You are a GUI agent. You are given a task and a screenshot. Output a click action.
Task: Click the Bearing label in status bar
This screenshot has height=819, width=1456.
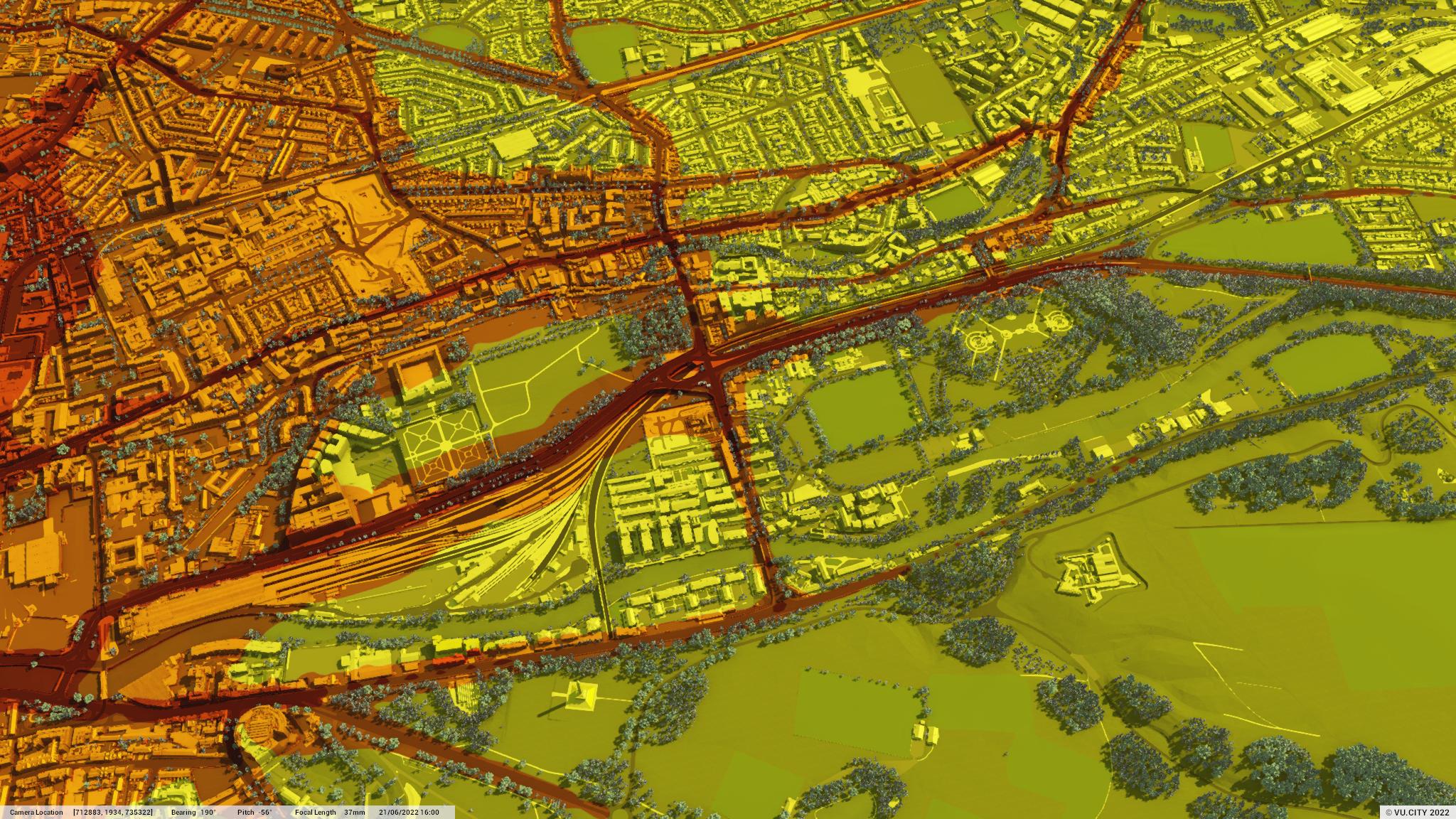[x=183, y=812]
